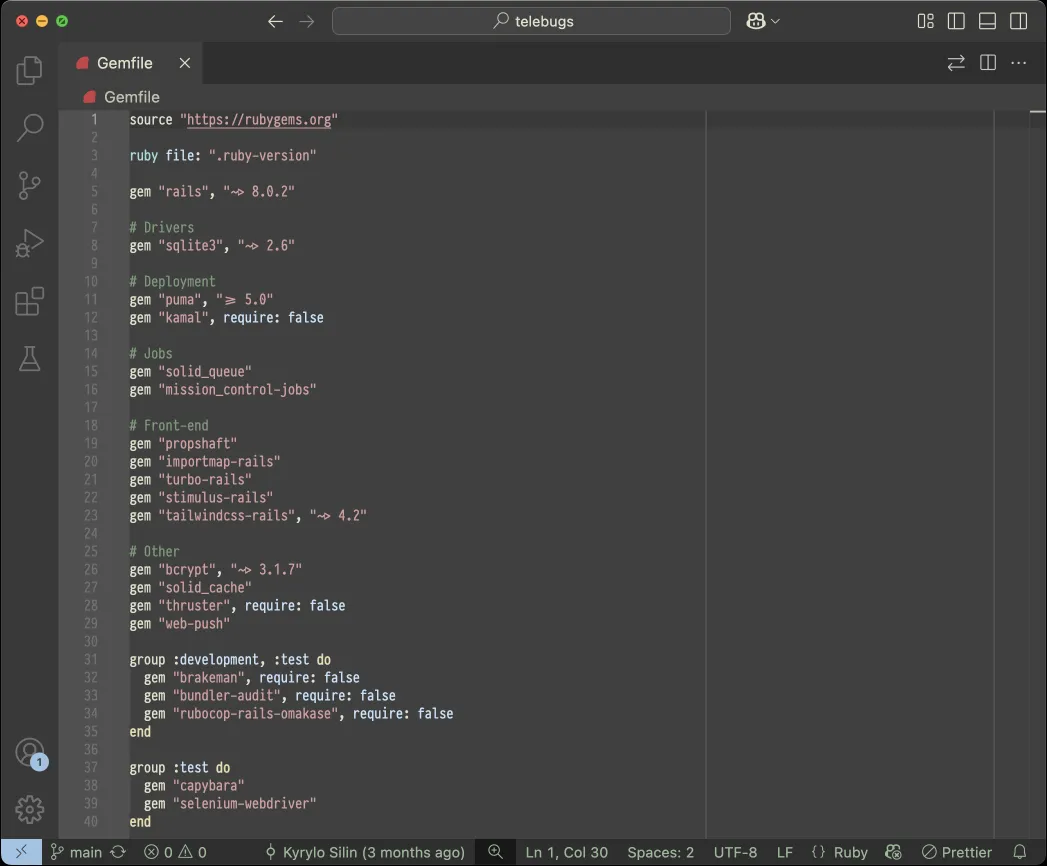Synchronize changes icon in status bar
The width and height of the screenshot is (1047, 866).
coord(118,852)
